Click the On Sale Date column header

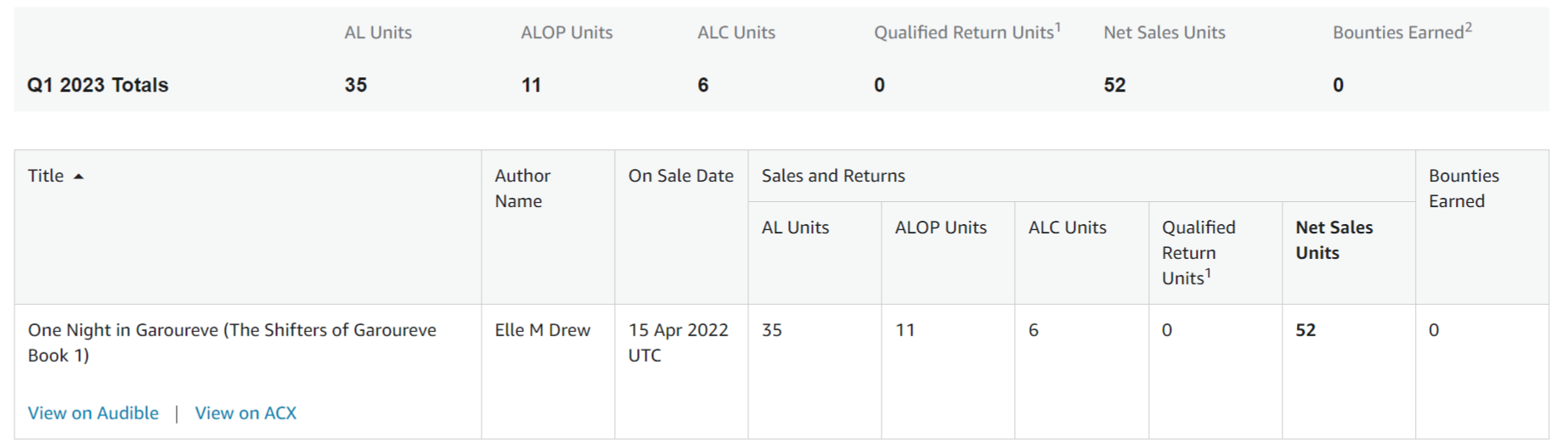[x=681, y=176]
